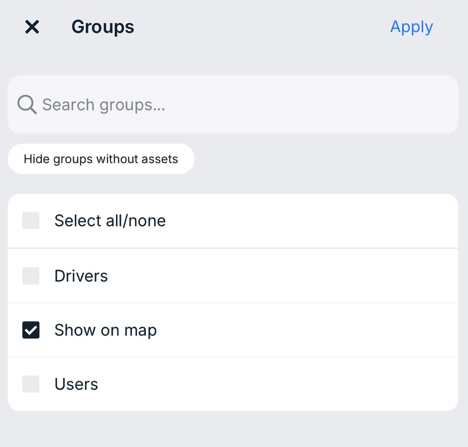This screenshot has height=447, width=468.
Task: Focus the Search groups input field
Action: [233, 105]
